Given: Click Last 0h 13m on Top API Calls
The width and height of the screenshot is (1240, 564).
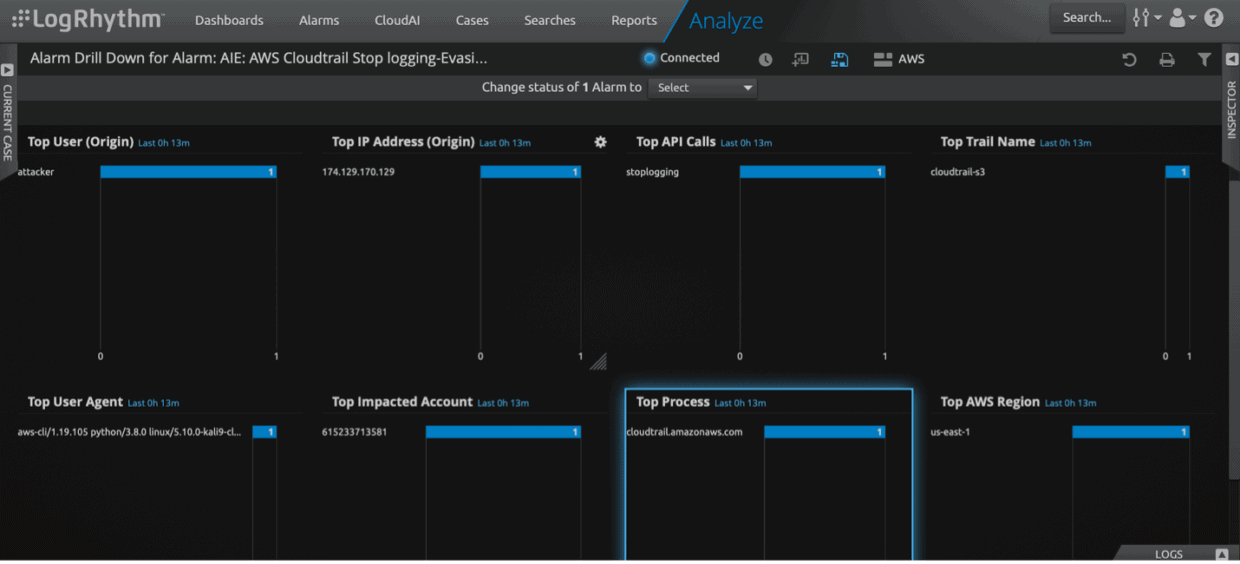Looking at the screenshot, I should (746, 143).
